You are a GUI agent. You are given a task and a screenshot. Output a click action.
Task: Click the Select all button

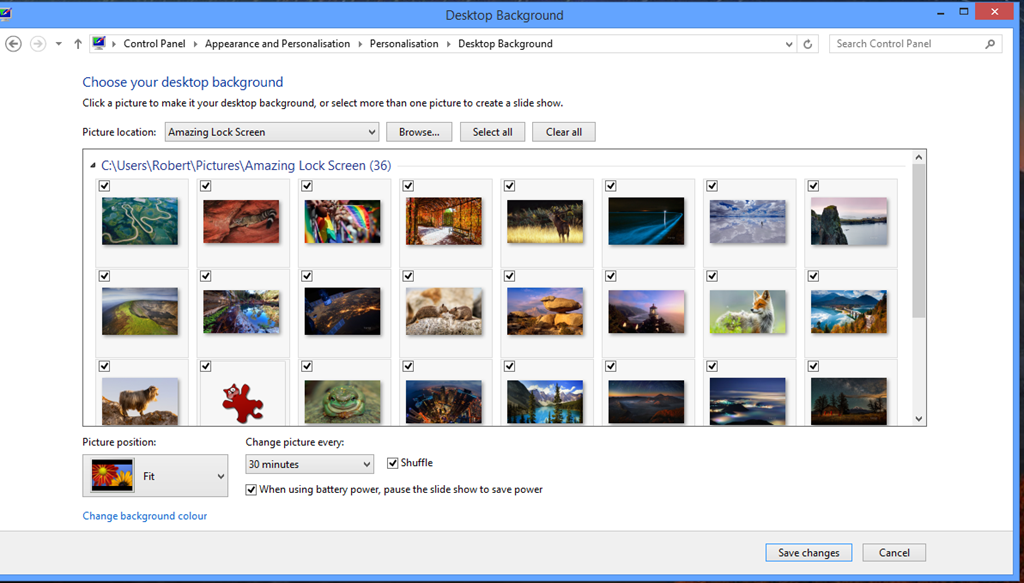tap(492, 132)
